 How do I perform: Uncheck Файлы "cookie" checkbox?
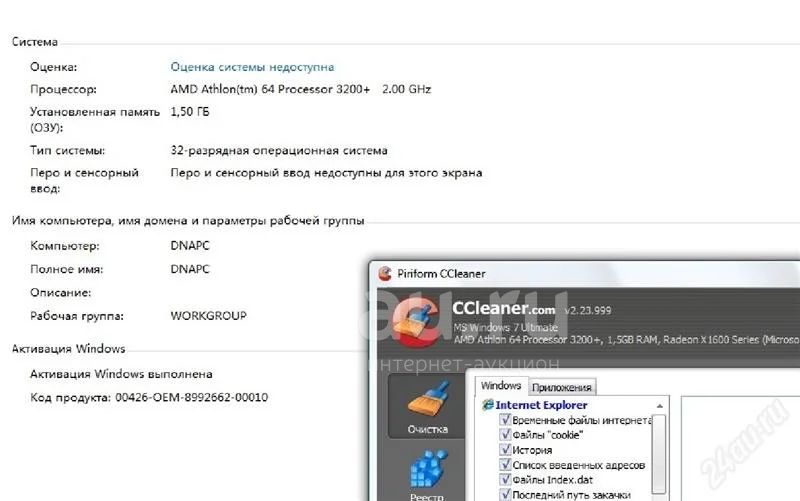505,435
